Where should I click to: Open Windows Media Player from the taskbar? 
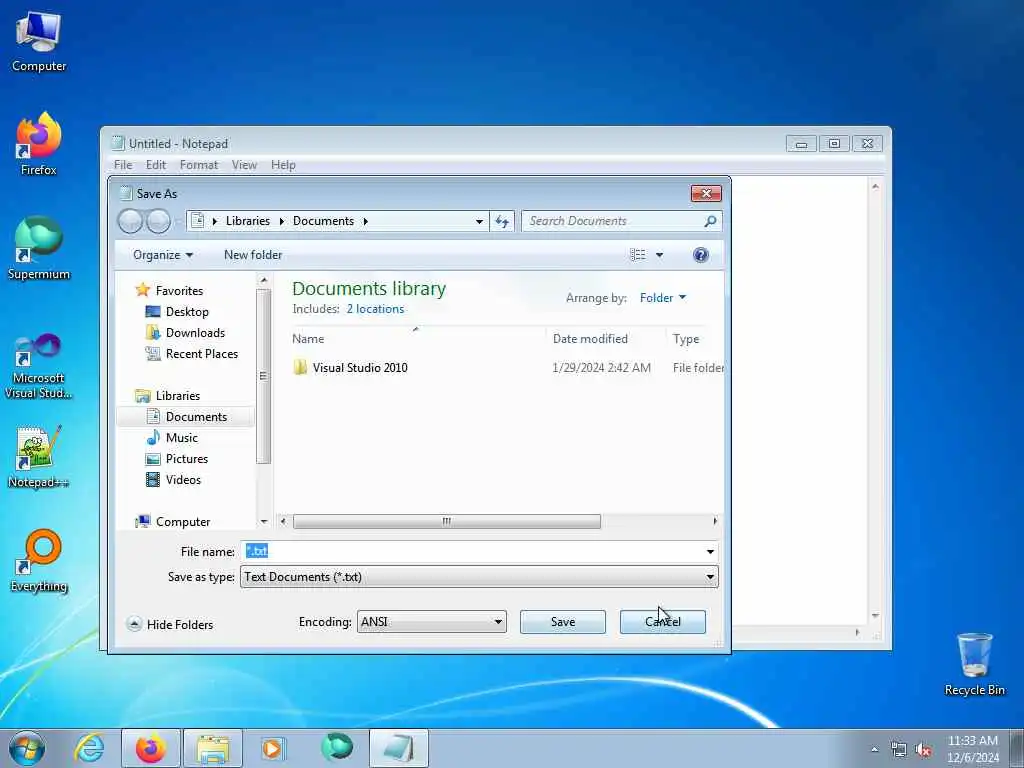(272, 748)
